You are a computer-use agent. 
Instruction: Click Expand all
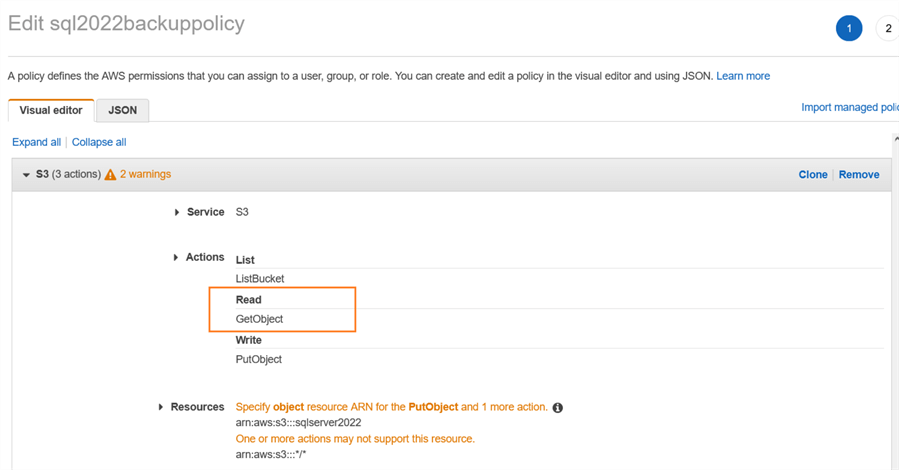coord(36,142)
